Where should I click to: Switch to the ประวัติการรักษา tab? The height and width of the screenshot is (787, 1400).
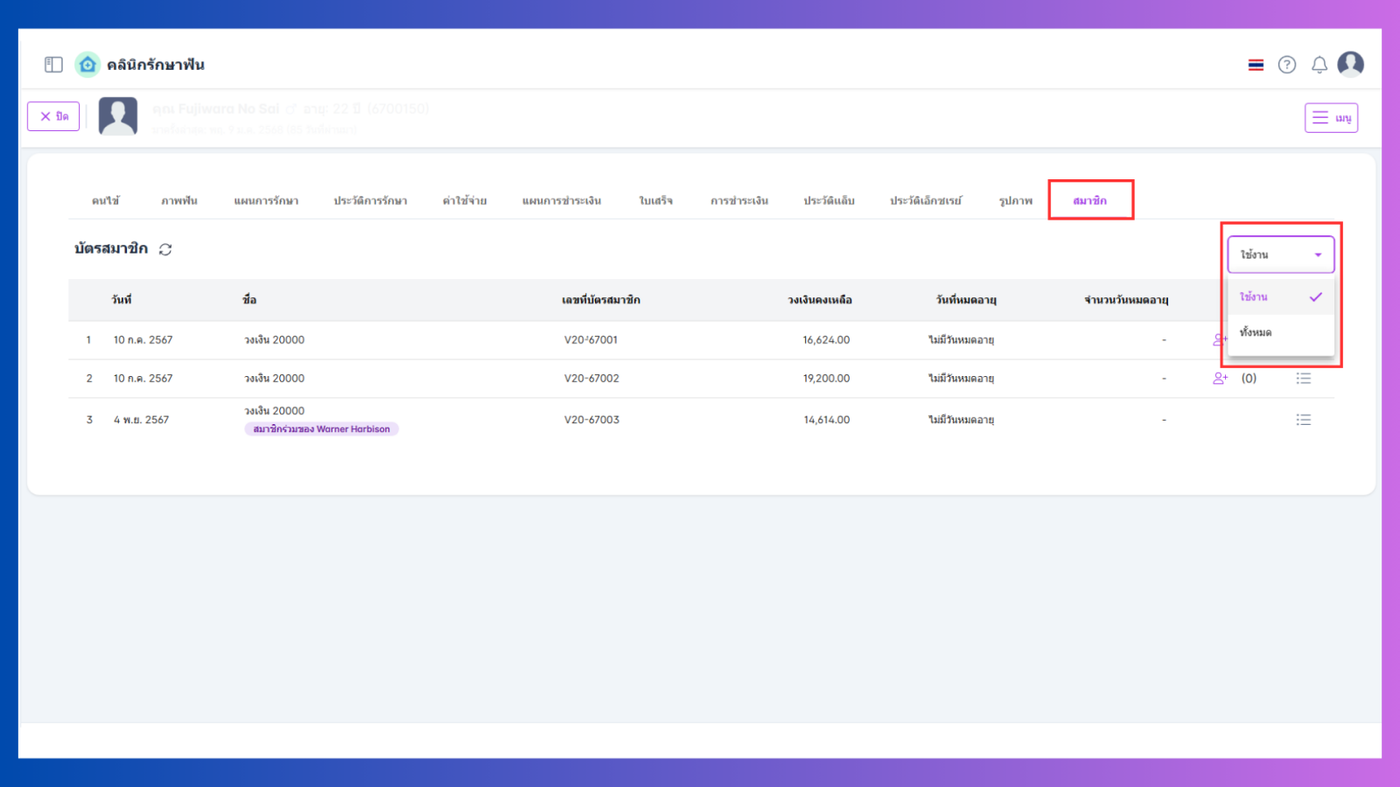click(x=370, y=201)
